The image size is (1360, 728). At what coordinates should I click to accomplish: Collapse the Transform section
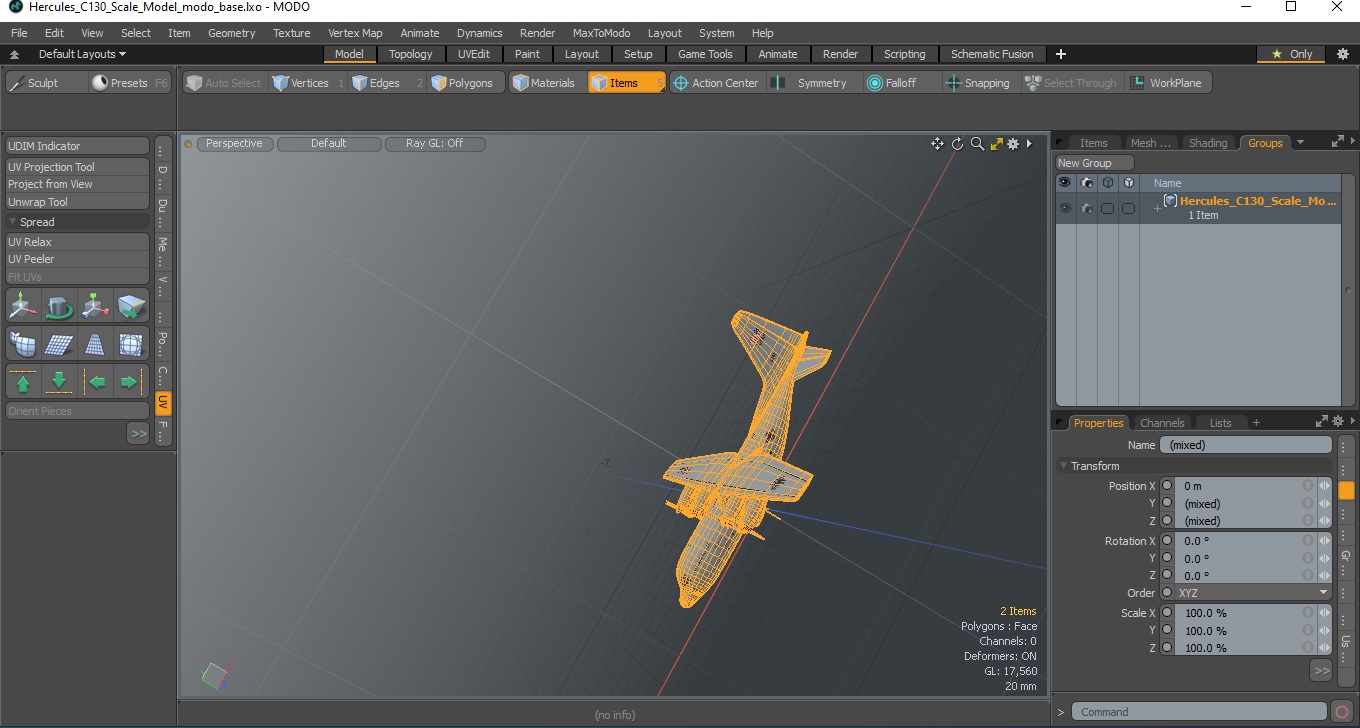[x=1063, y=466]
